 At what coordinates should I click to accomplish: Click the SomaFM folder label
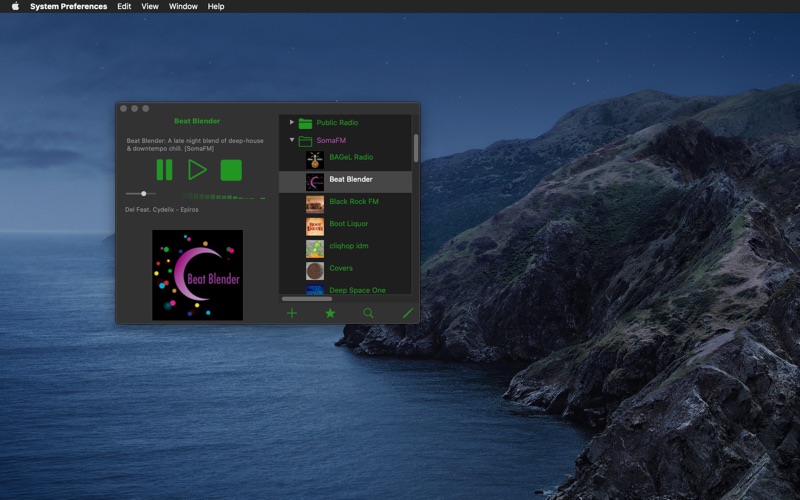click(331, 140)
